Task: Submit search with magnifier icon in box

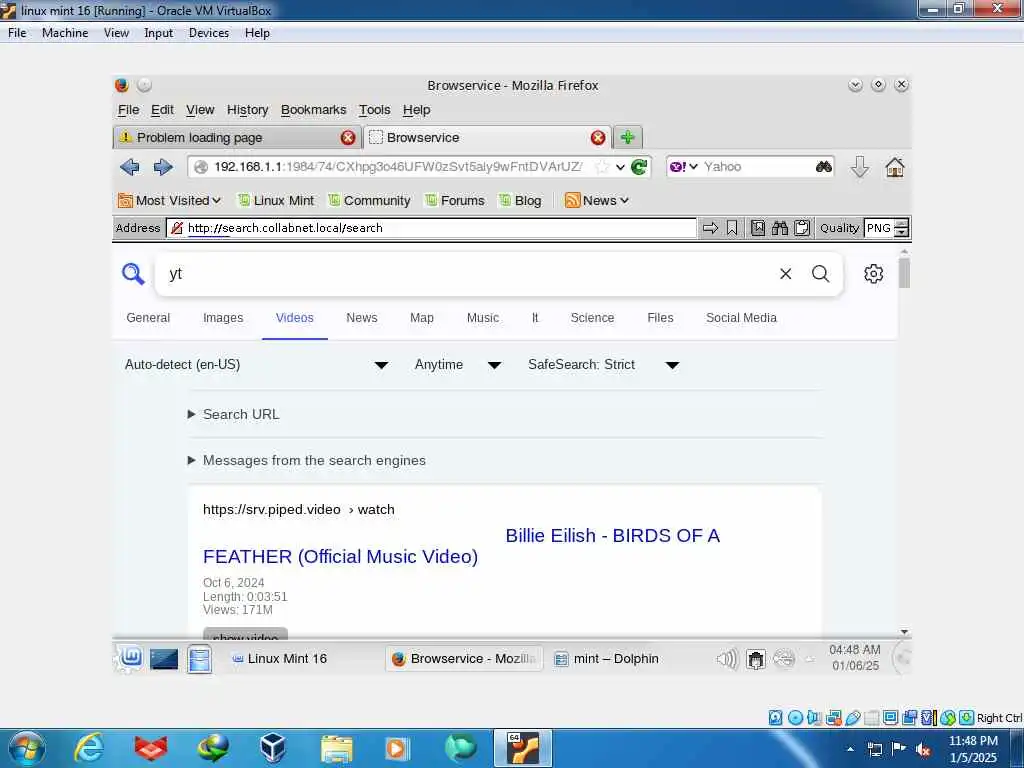Action: pyautogui.click(x=820, y=274)
